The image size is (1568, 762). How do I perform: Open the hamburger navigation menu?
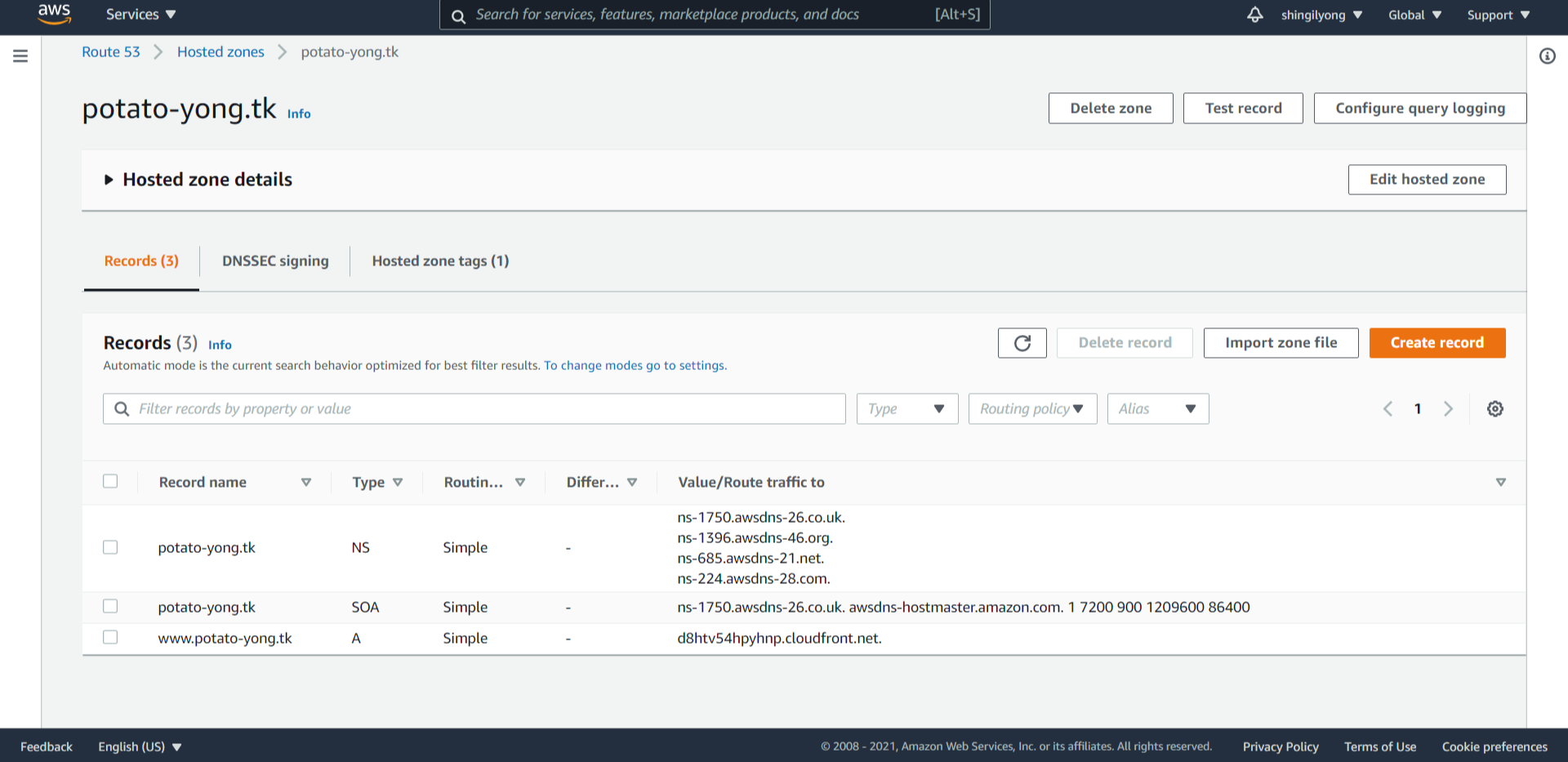click(x=20, y=56)
